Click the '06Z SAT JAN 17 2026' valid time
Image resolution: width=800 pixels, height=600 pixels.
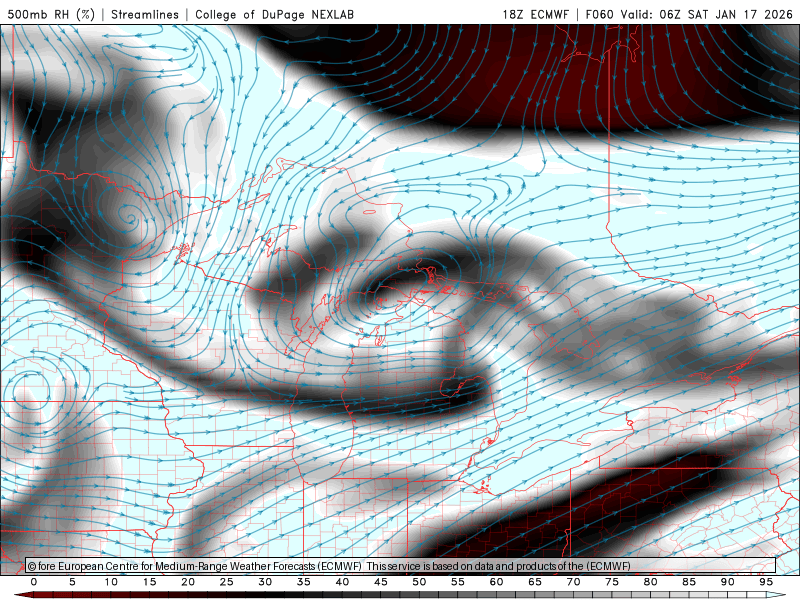tap(726, 14)
